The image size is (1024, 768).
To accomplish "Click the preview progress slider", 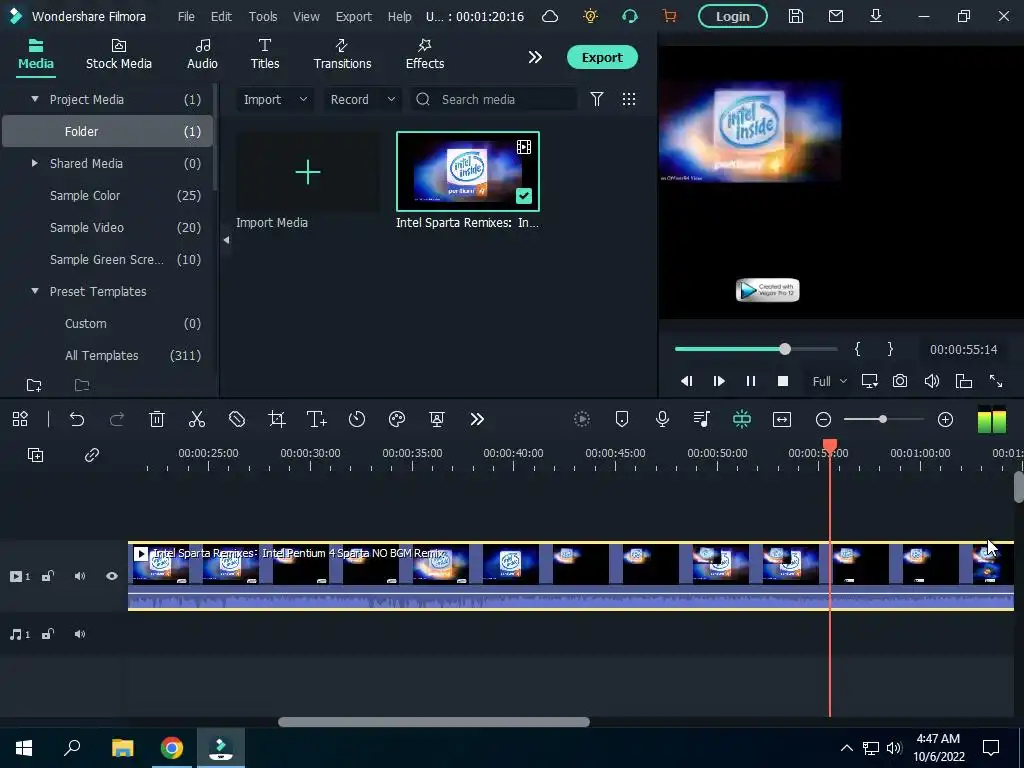I will 756,349.
